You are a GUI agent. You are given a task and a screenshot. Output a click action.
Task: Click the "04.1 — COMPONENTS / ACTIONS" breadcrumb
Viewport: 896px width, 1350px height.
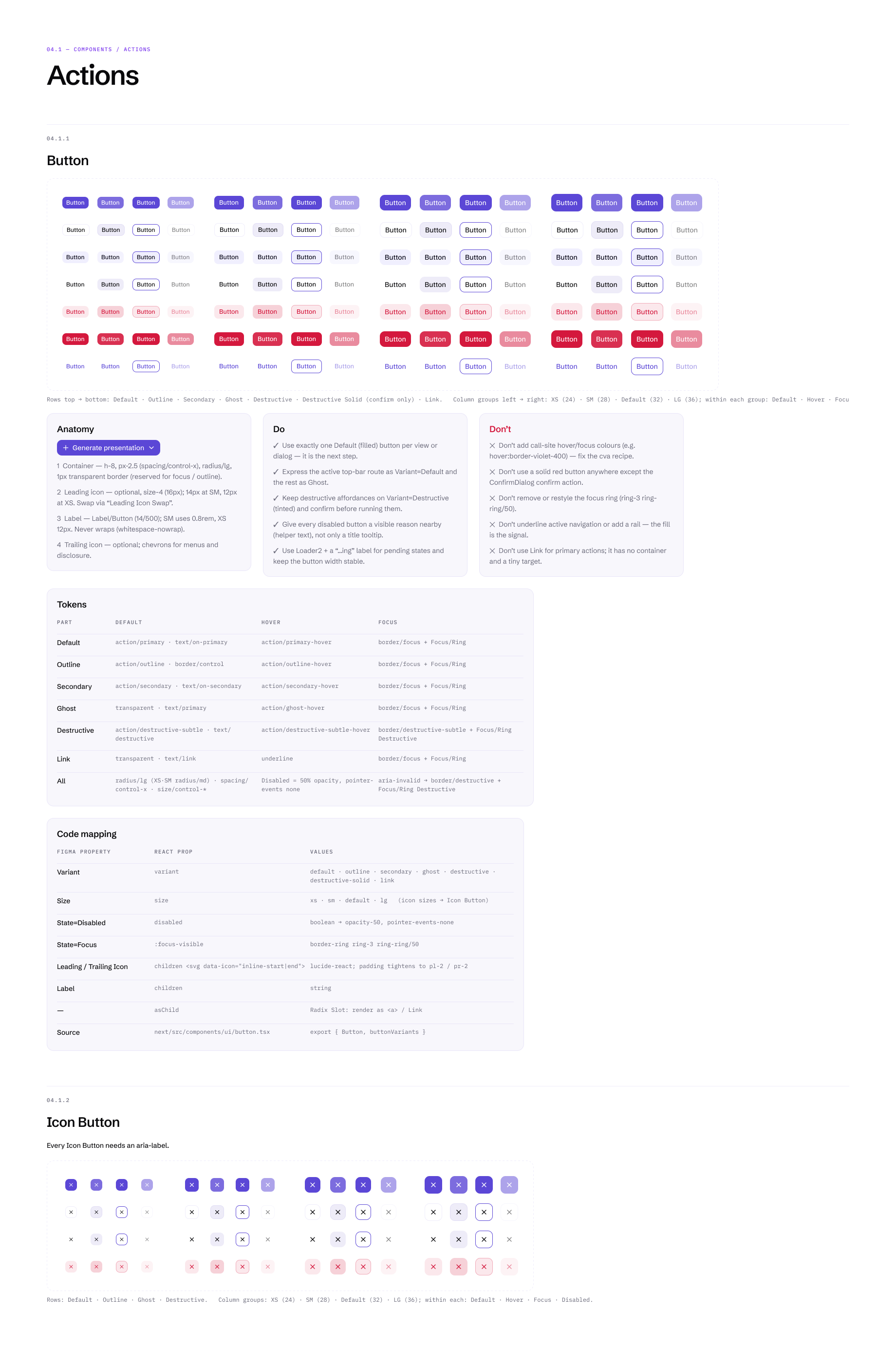coord(98,49)
